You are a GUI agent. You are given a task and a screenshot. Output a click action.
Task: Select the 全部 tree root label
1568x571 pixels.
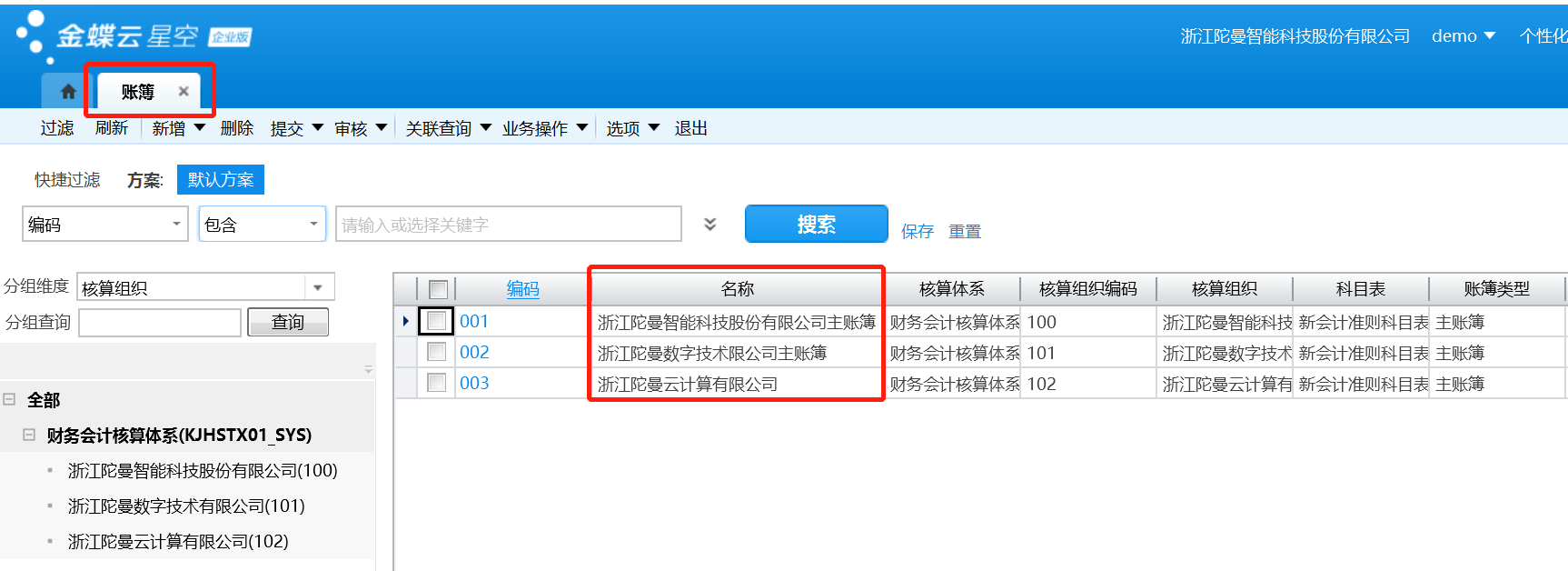click(x=44, y=400)
